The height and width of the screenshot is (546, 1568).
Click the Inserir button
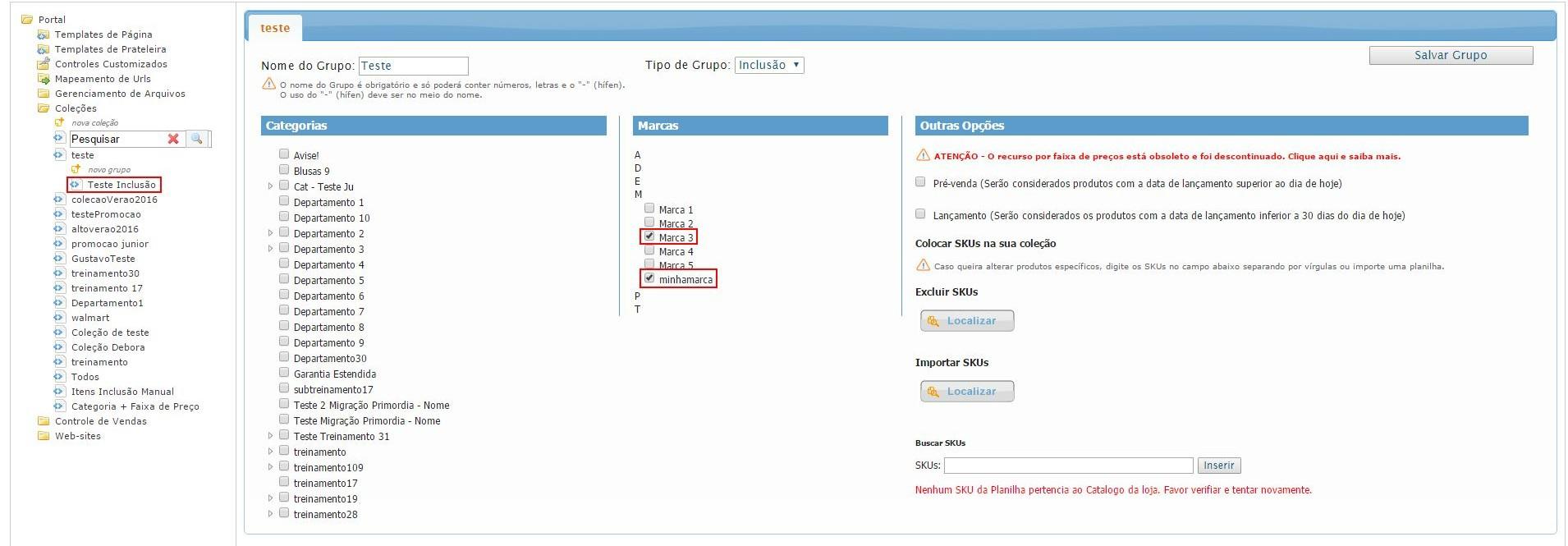tap(1219, 466)
